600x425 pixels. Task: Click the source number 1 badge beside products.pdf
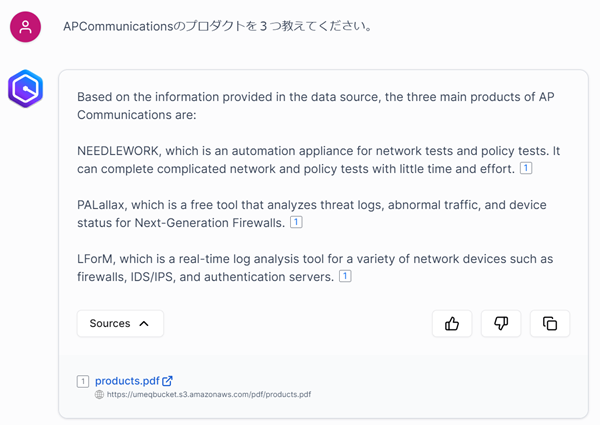pos(83,381)
